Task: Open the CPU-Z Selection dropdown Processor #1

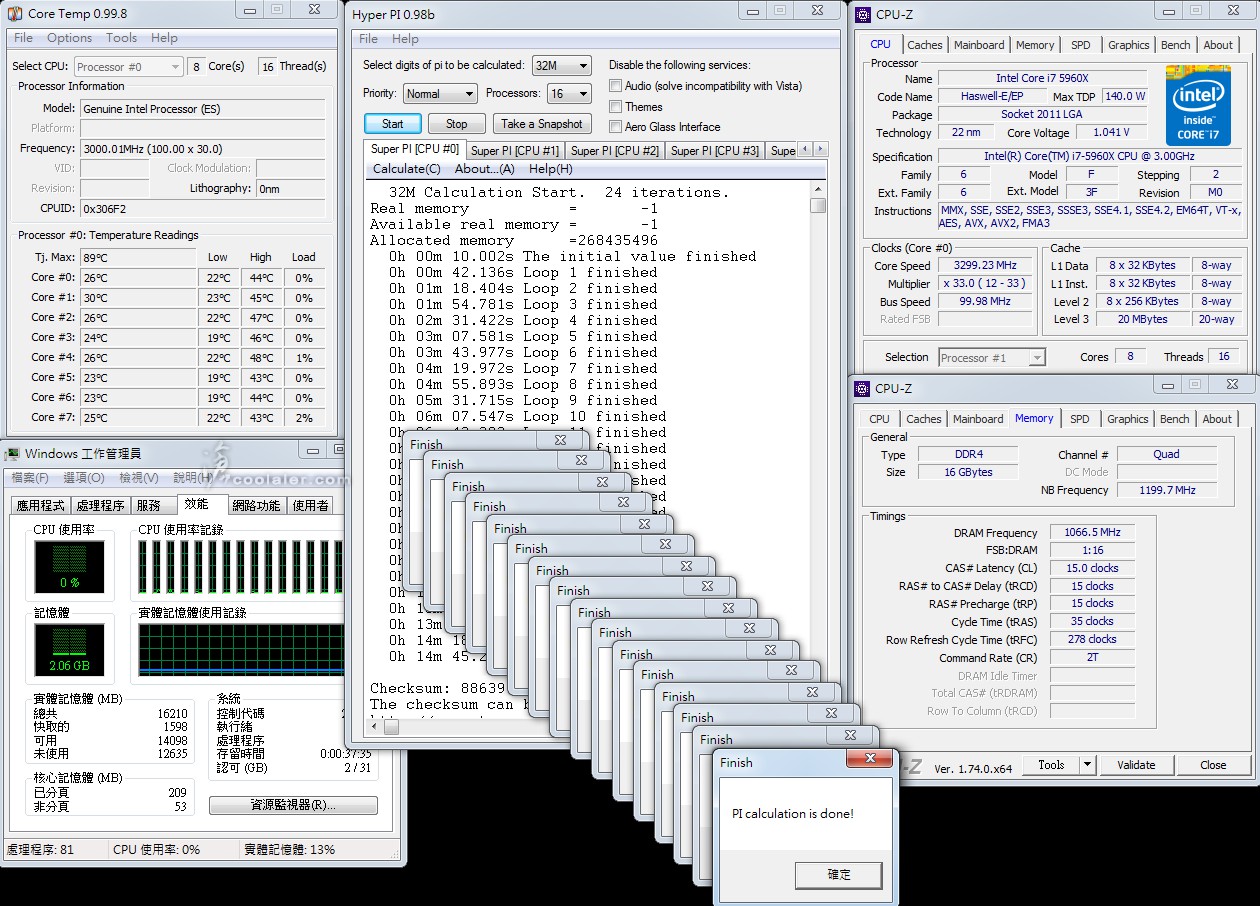Action: click(992, 358)
